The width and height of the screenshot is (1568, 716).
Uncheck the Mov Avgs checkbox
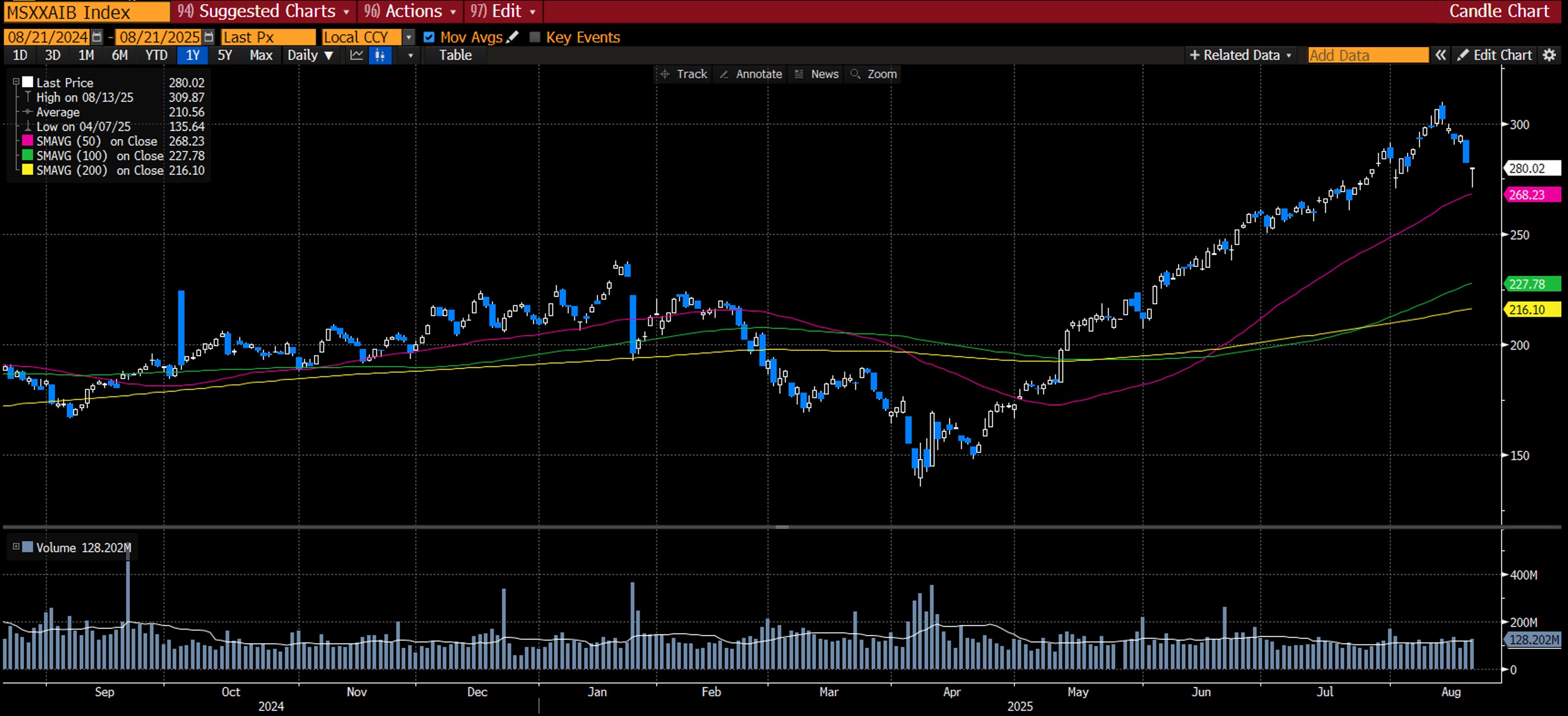[x=429, y=37]
